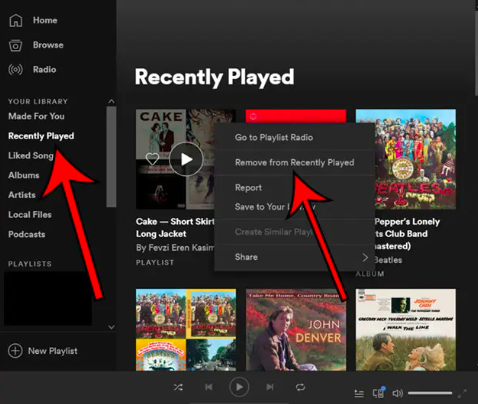Image resolution: width=478 pixels, height=404 pixels.
Task: Open Liked Songs in library
Action: (31, 156)
